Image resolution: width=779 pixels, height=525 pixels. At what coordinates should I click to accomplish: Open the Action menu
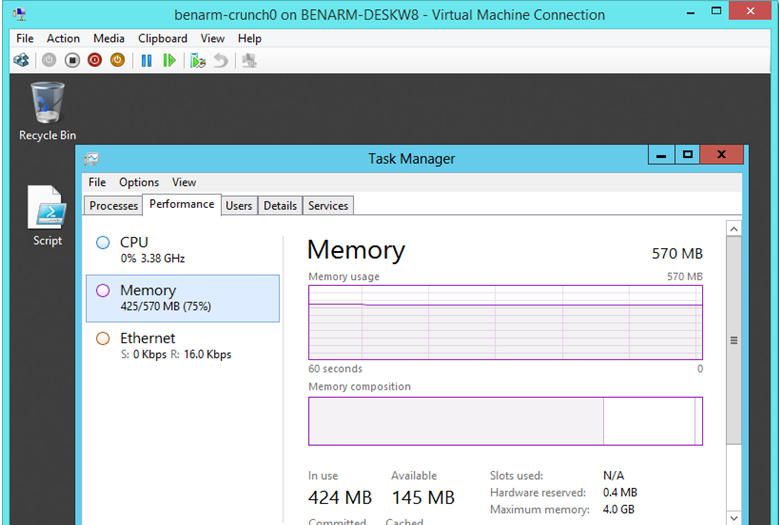pos(63,38)
